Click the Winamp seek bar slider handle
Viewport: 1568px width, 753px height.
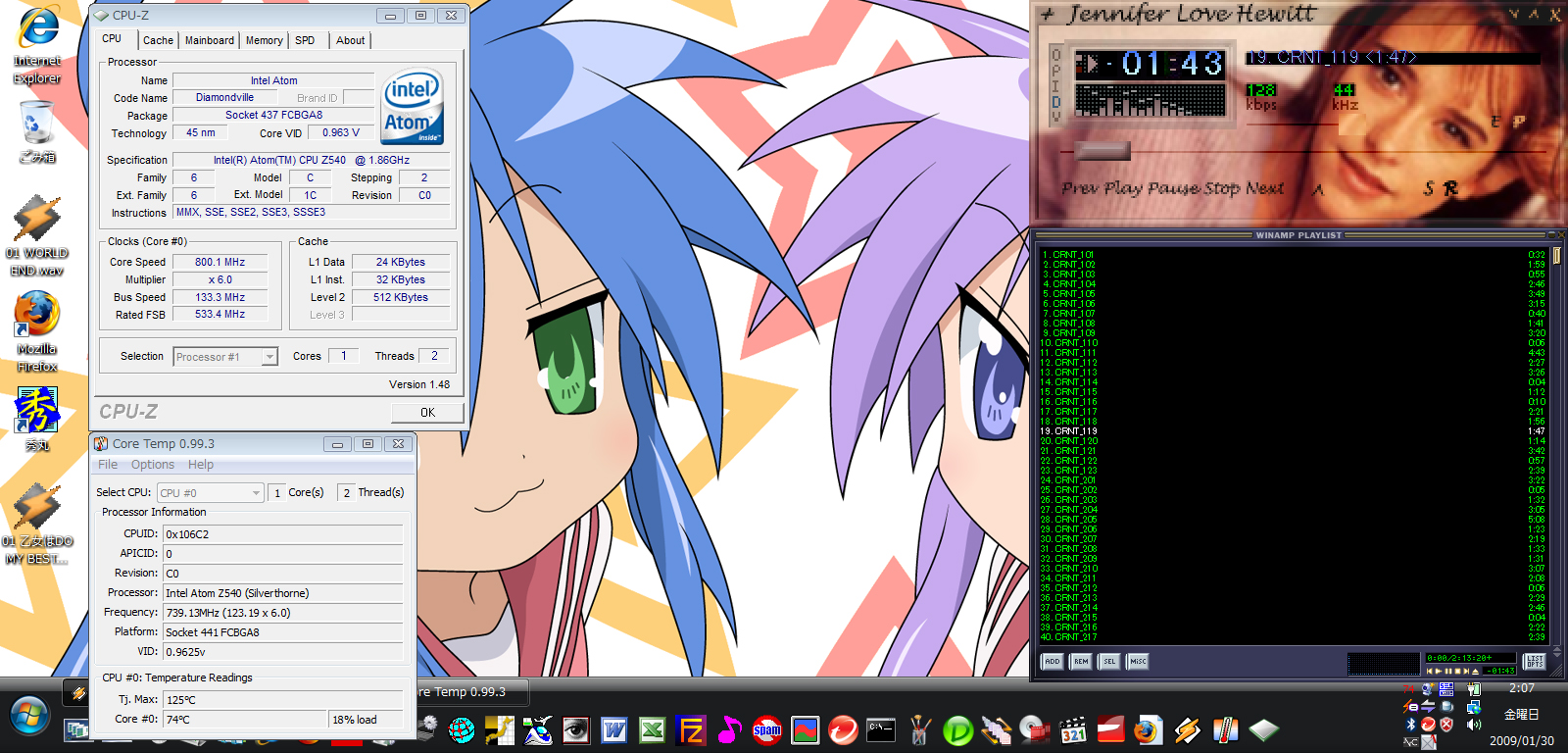coord(1102,151)
